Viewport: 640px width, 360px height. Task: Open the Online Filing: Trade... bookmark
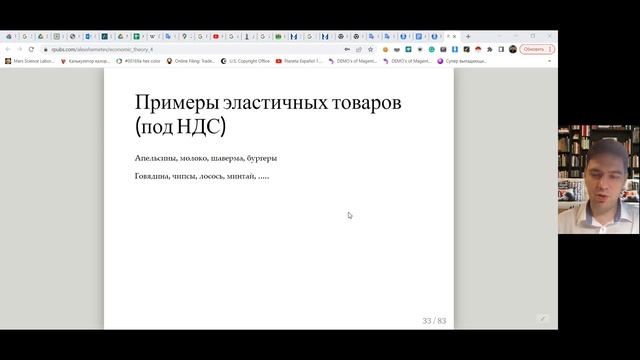click(x=191, y=61)
